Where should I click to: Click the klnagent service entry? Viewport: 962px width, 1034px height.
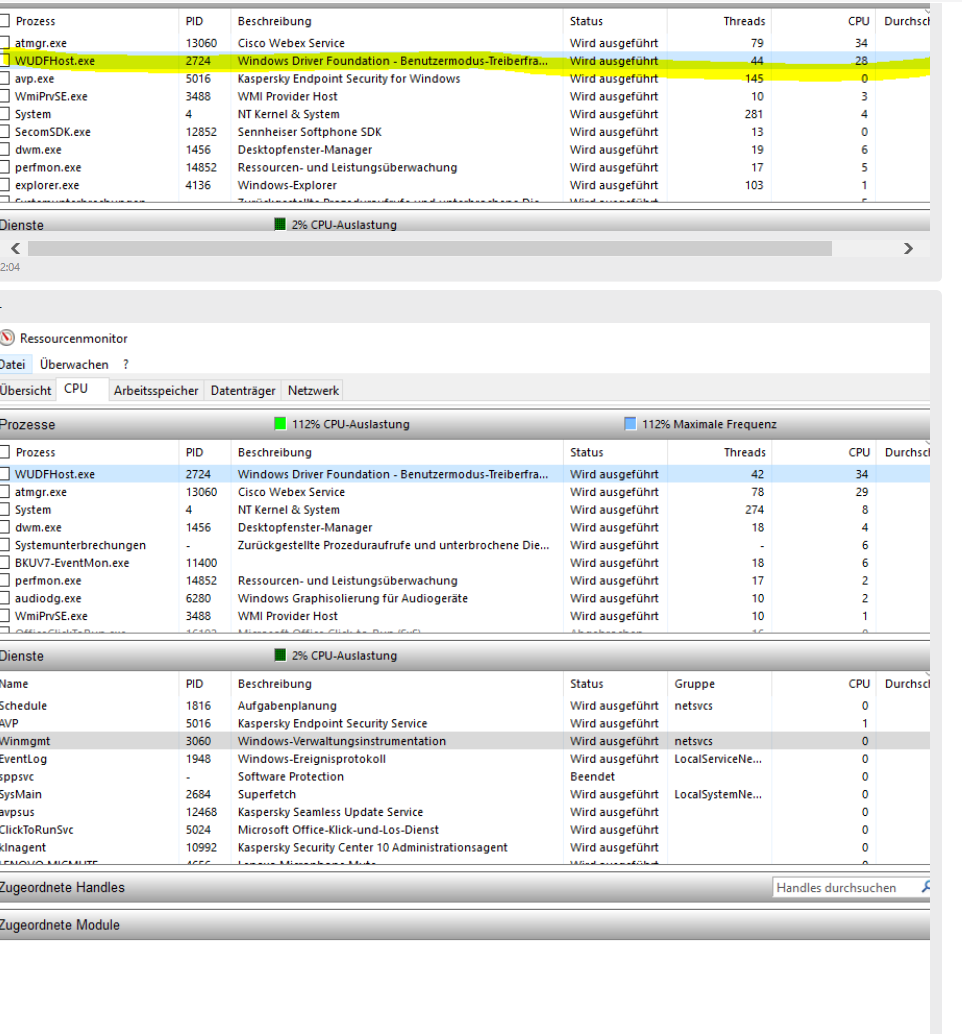(465, 847)
